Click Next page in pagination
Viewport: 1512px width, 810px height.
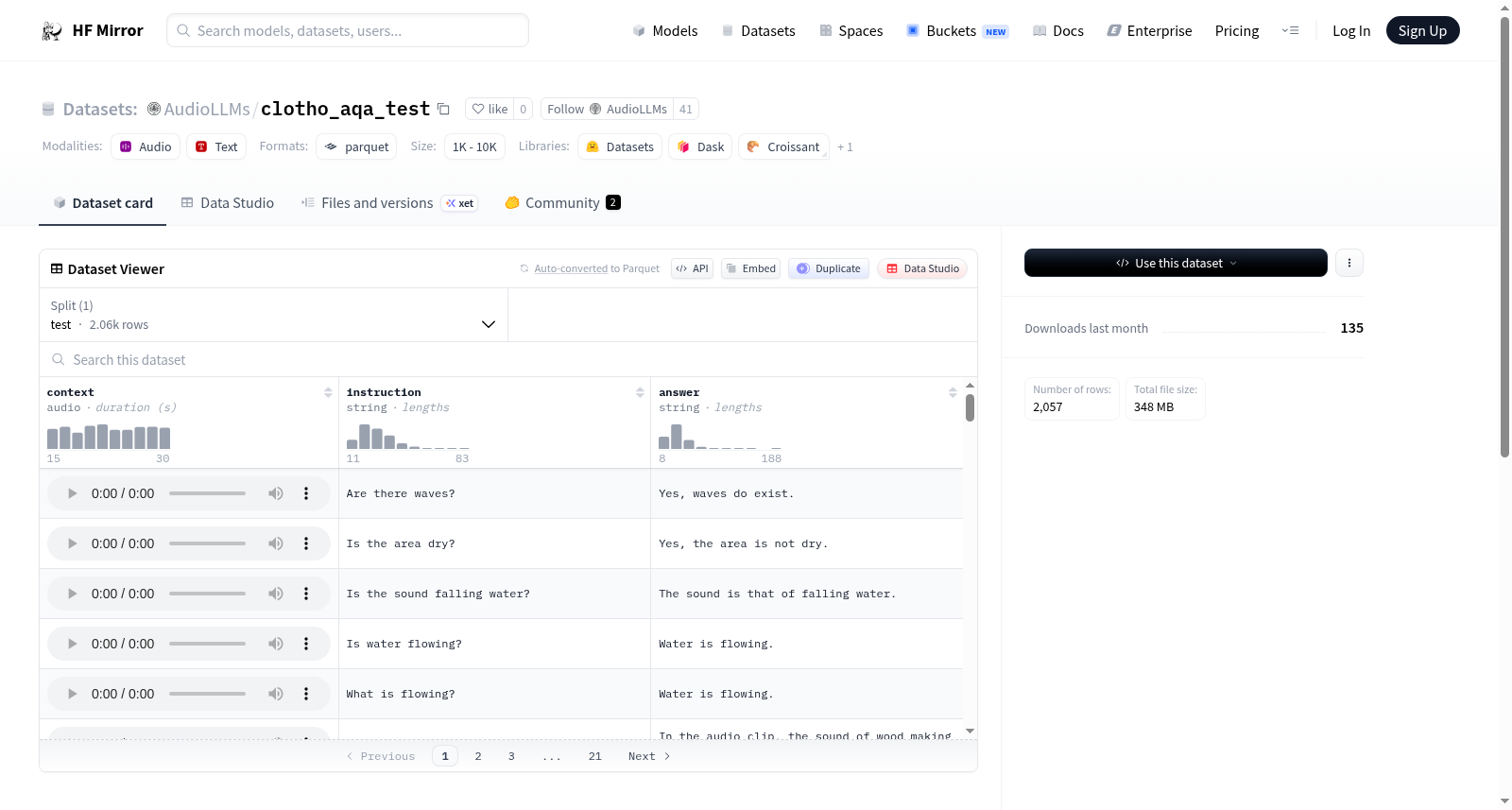tap(649, 756)
